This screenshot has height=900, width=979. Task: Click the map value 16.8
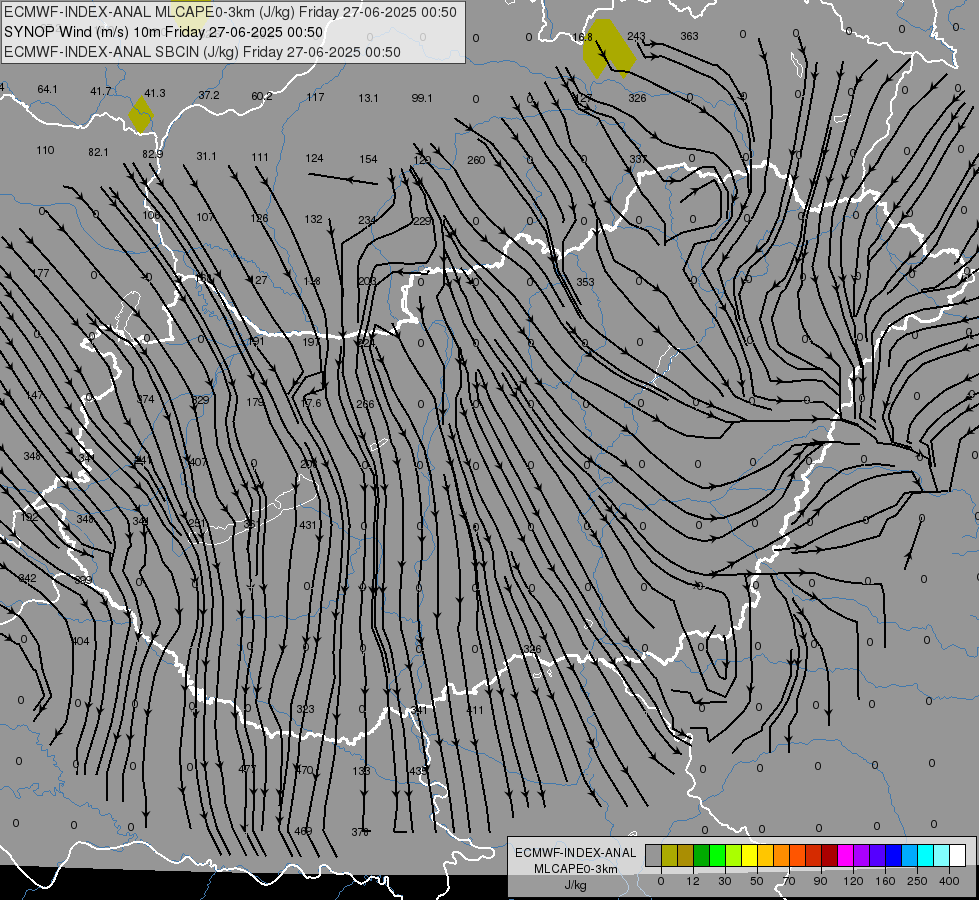(582, 37)
